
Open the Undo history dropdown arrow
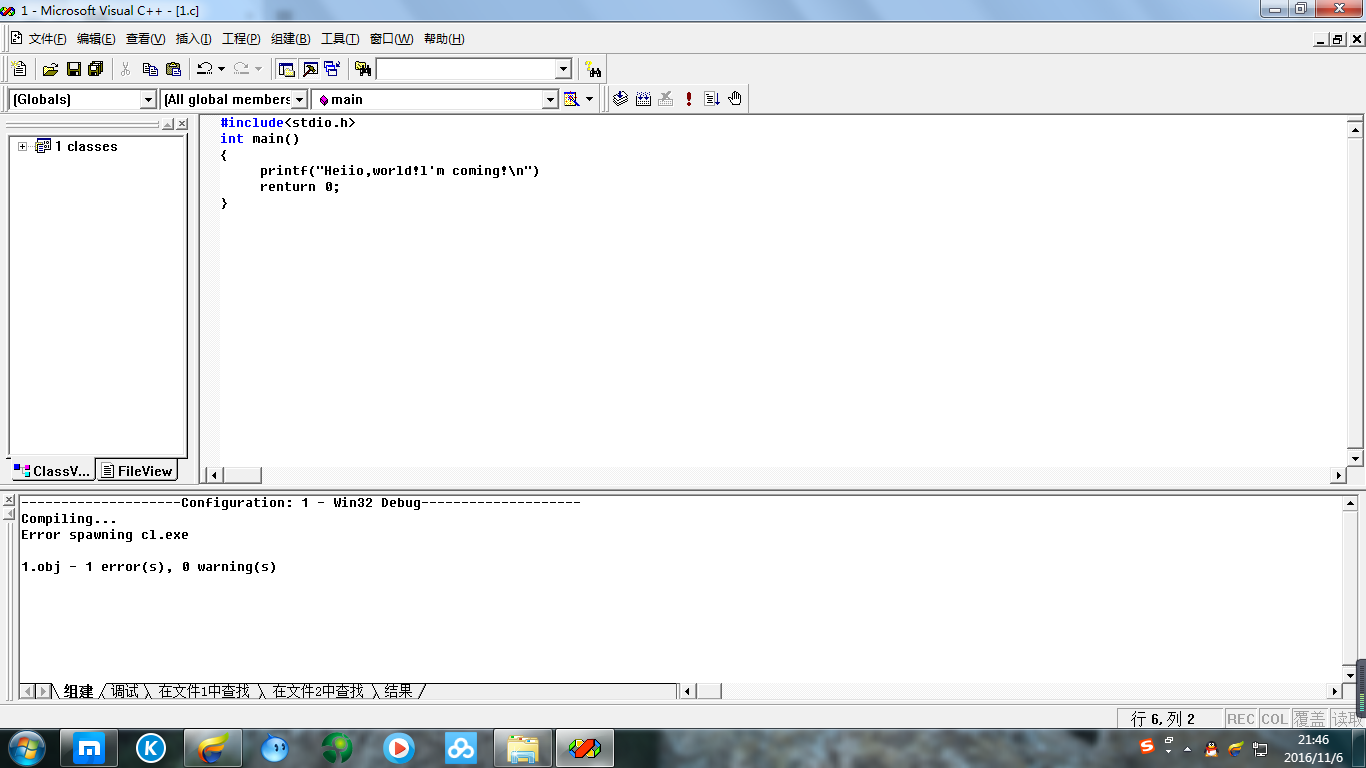(x=221, y=69)
